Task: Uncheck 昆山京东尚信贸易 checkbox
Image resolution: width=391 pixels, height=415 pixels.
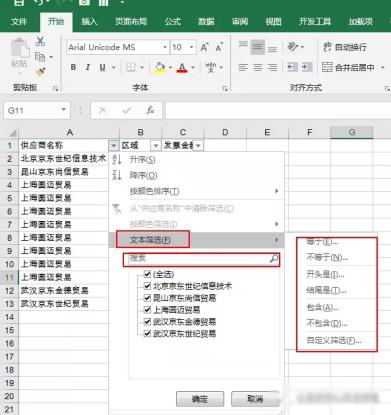Action: pos(147,298)
